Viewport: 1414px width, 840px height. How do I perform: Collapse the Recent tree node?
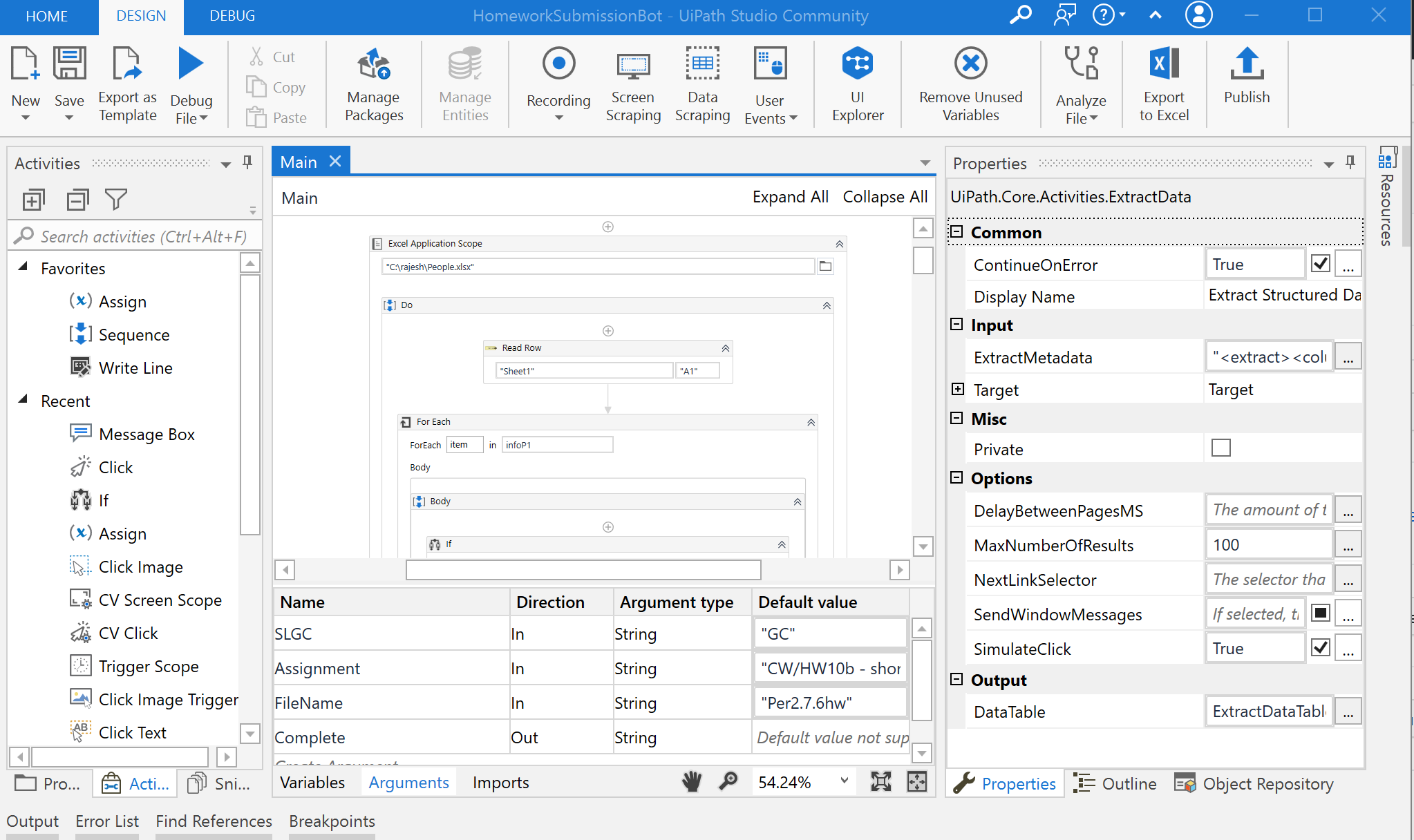coord(23,400)
